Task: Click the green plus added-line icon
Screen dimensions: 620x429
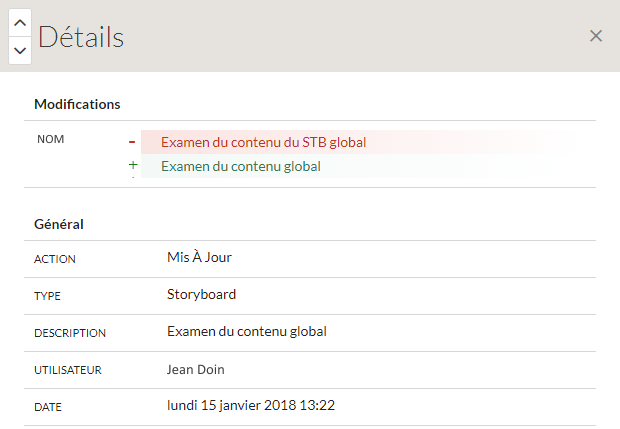Action: [133, 165]
